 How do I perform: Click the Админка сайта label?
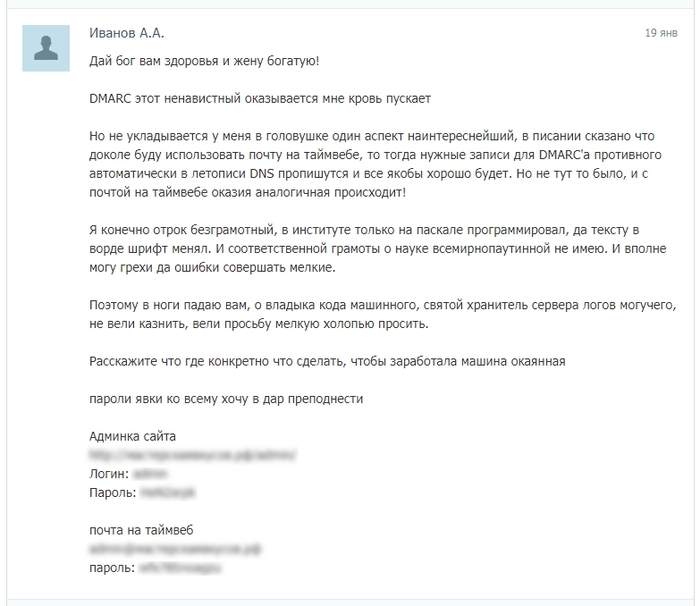(x=132, y=437)
